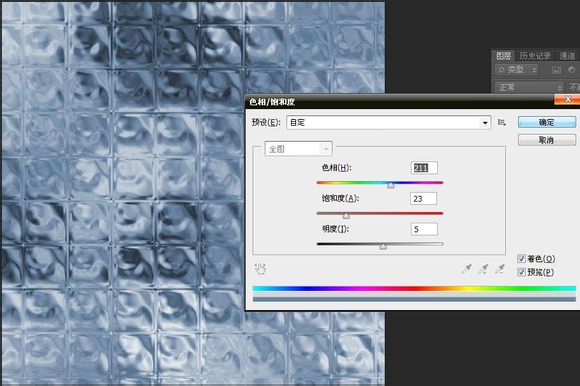Open the 类型 layer filter dropdown

[x=517, y=70]
